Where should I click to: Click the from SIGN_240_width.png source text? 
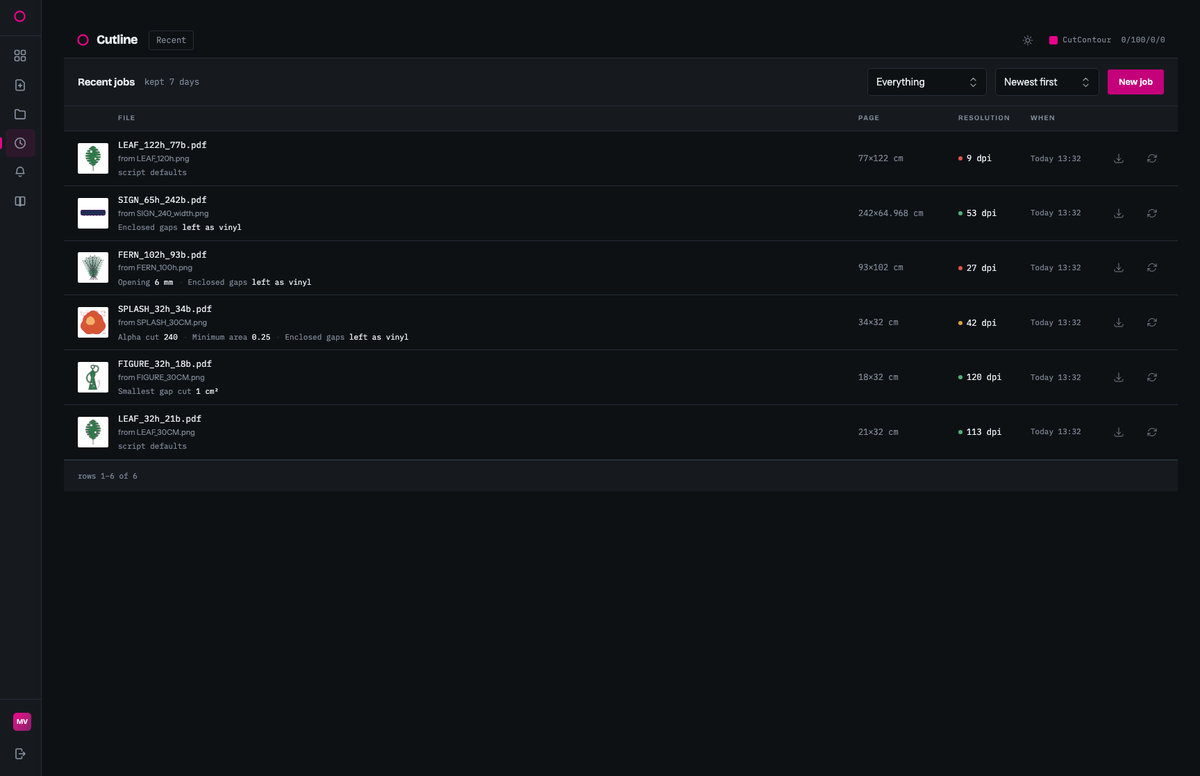163,213
